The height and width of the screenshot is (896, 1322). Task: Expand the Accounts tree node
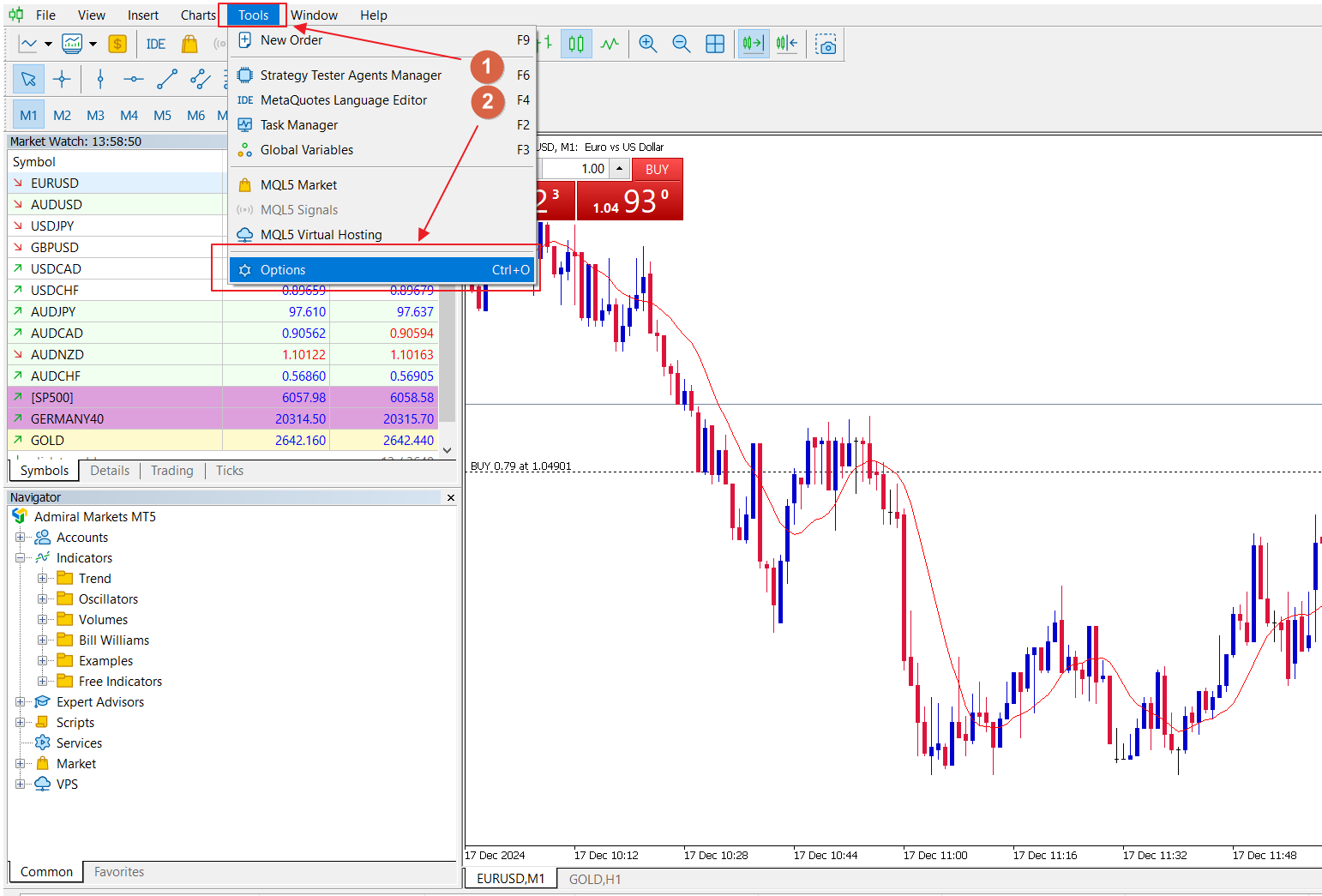pos(20,538)
